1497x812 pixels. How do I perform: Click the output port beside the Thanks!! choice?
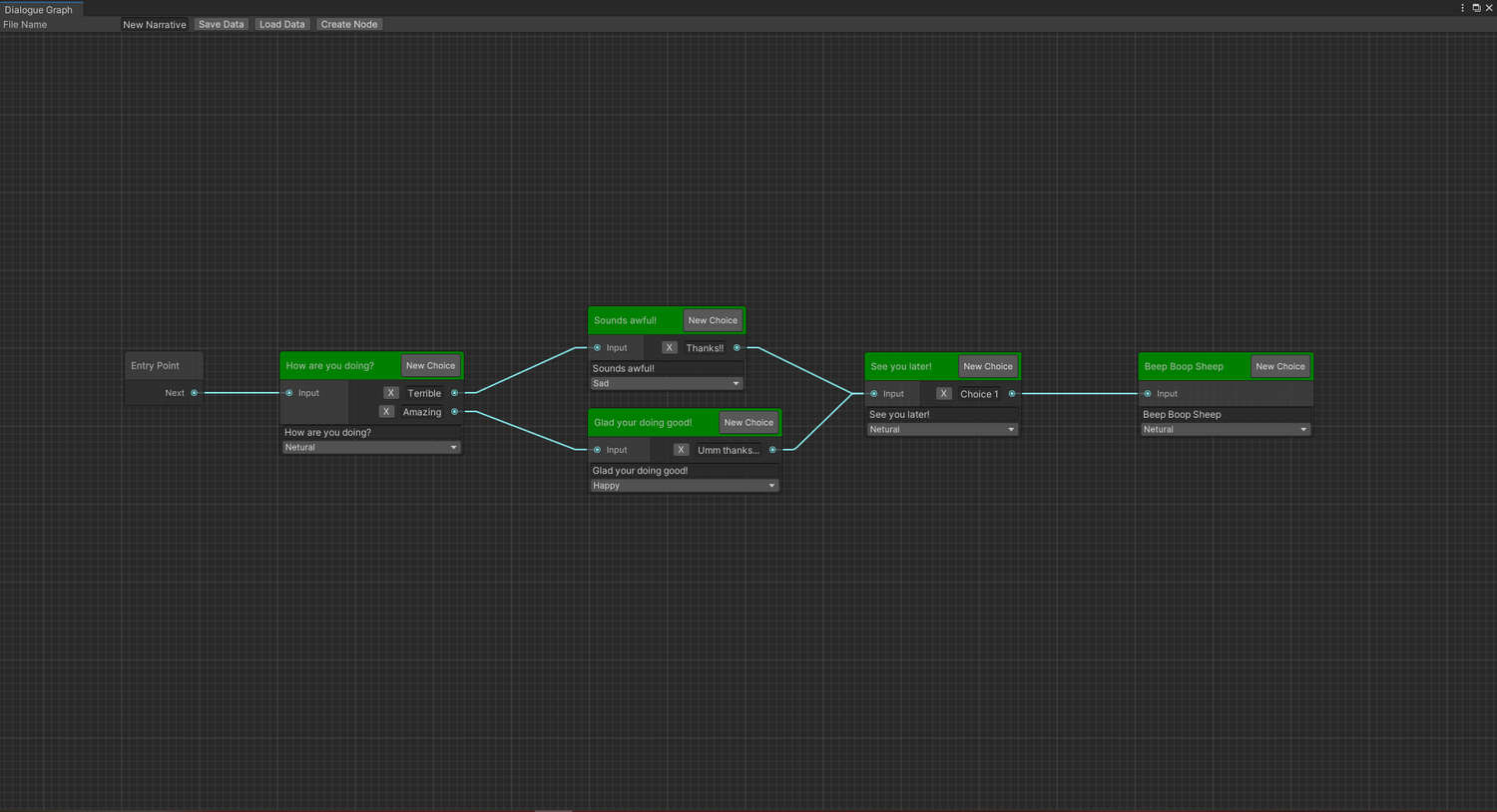point(738,348)
